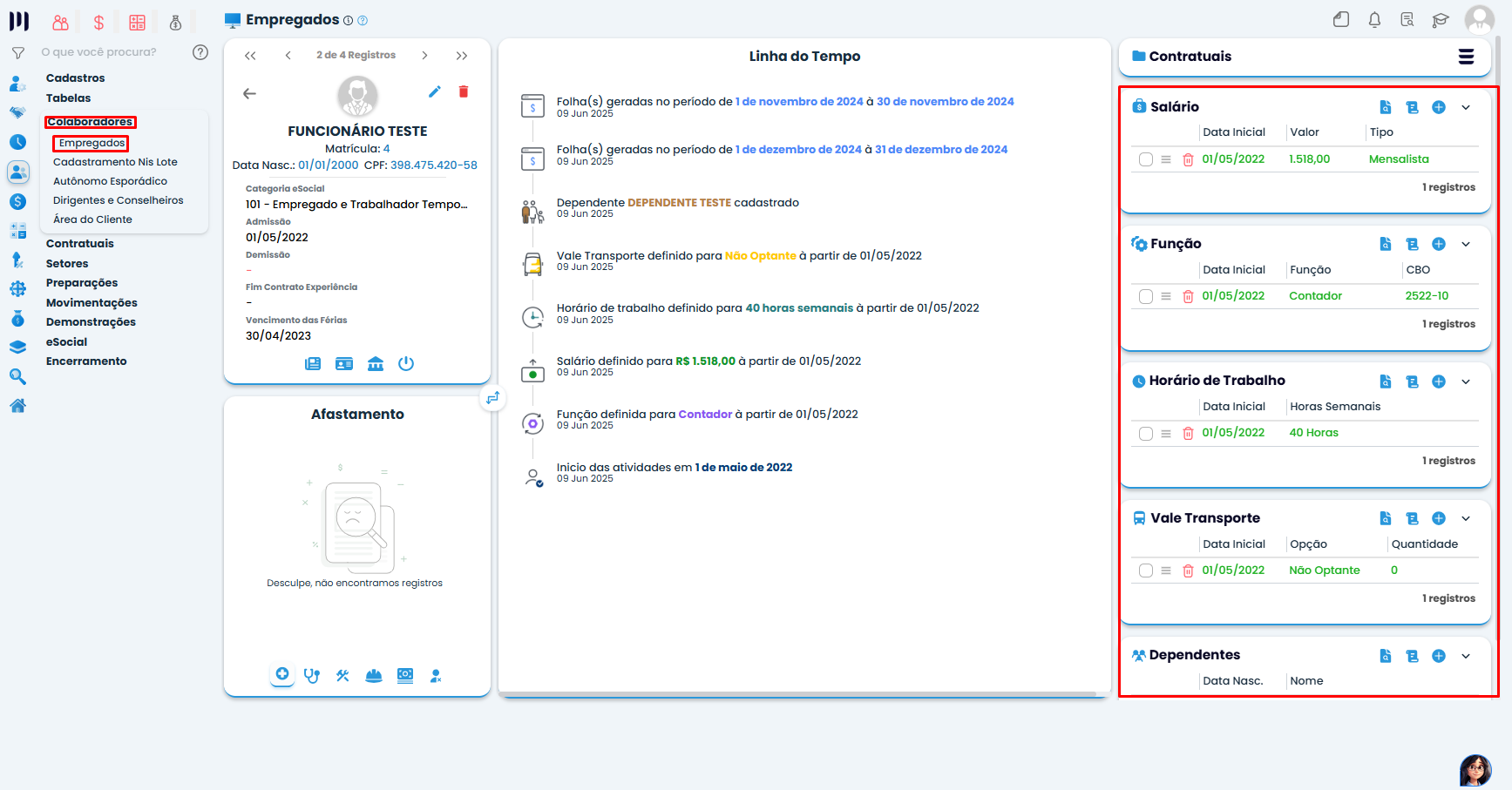Open the graduation cap icon in header
Screen dimensions: 1512x790
tap(1441, 20)
